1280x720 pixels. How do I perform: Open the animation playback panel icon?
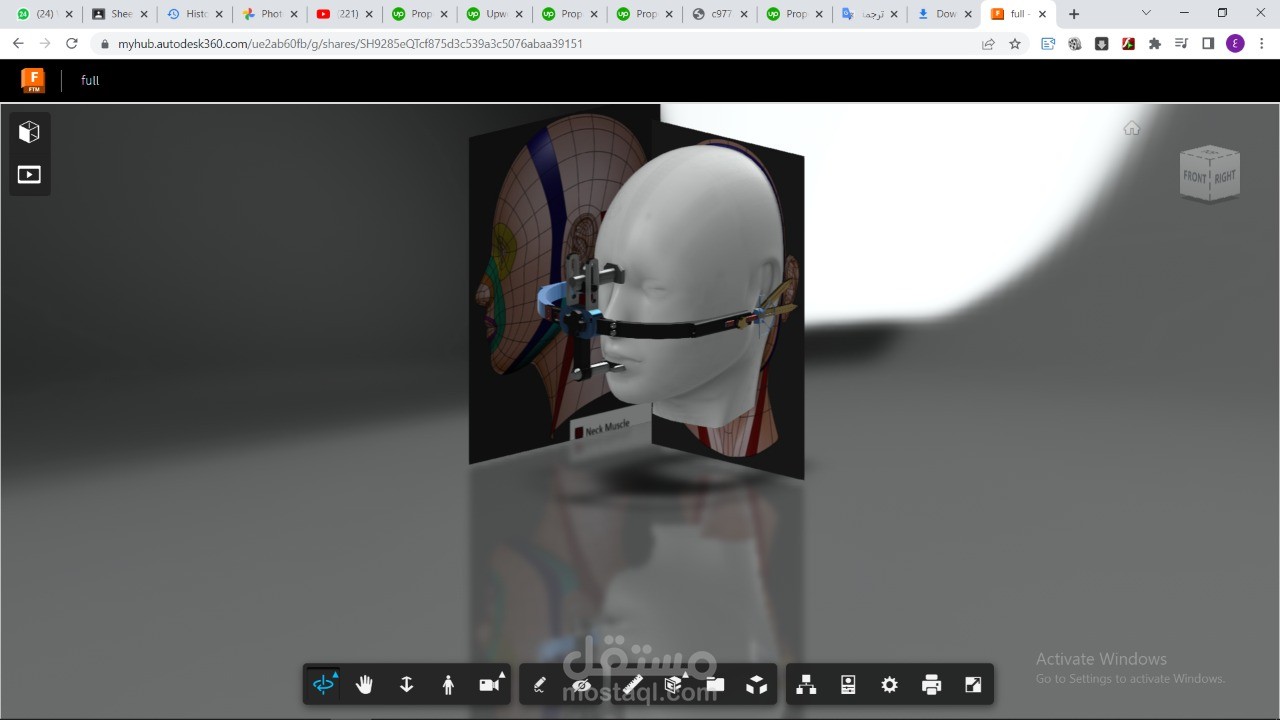click(x=30, y=175)
